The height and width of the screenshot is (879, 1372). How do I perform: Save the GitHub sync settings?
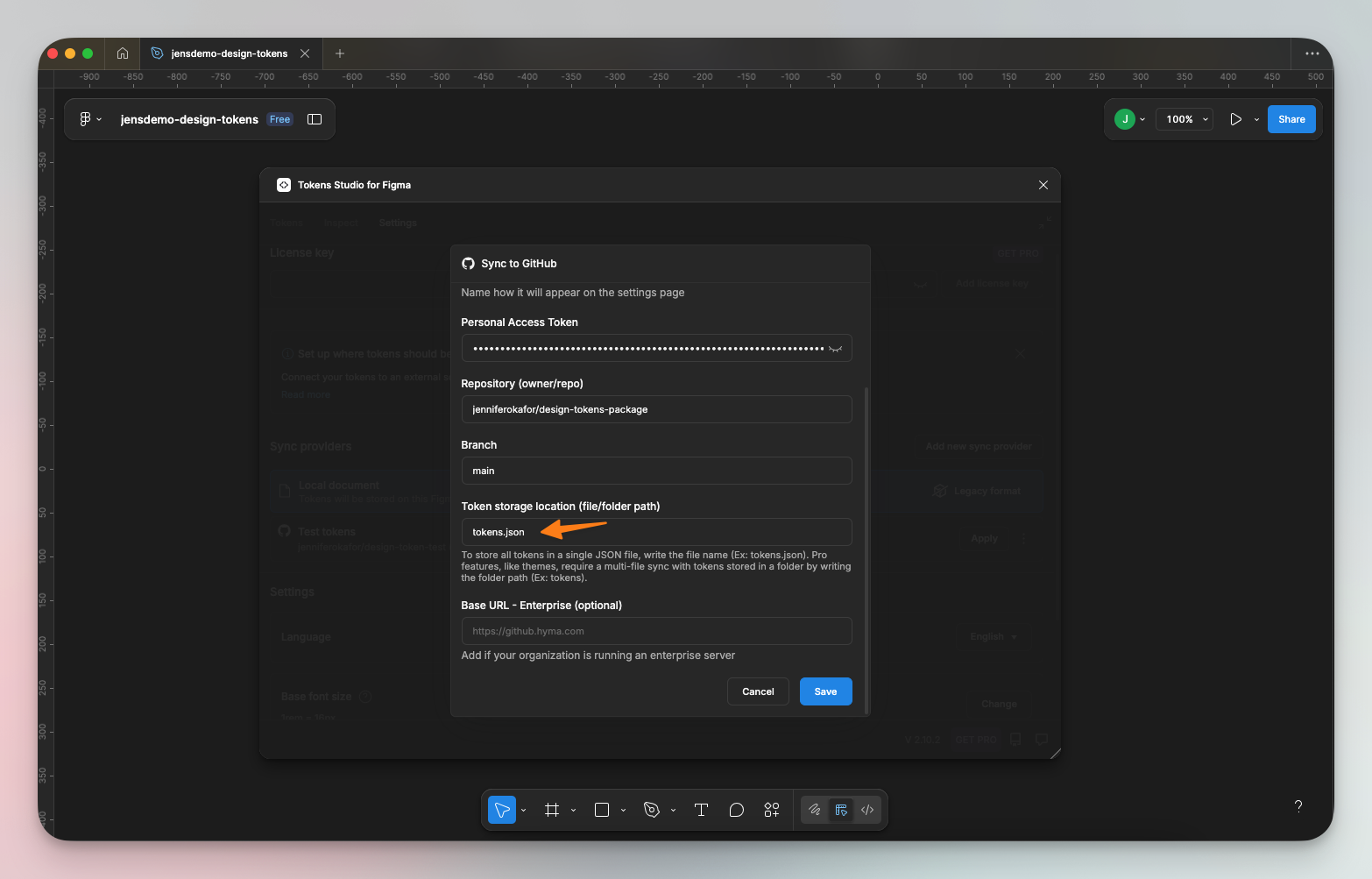pyautogui.click(x=825, y=691)
